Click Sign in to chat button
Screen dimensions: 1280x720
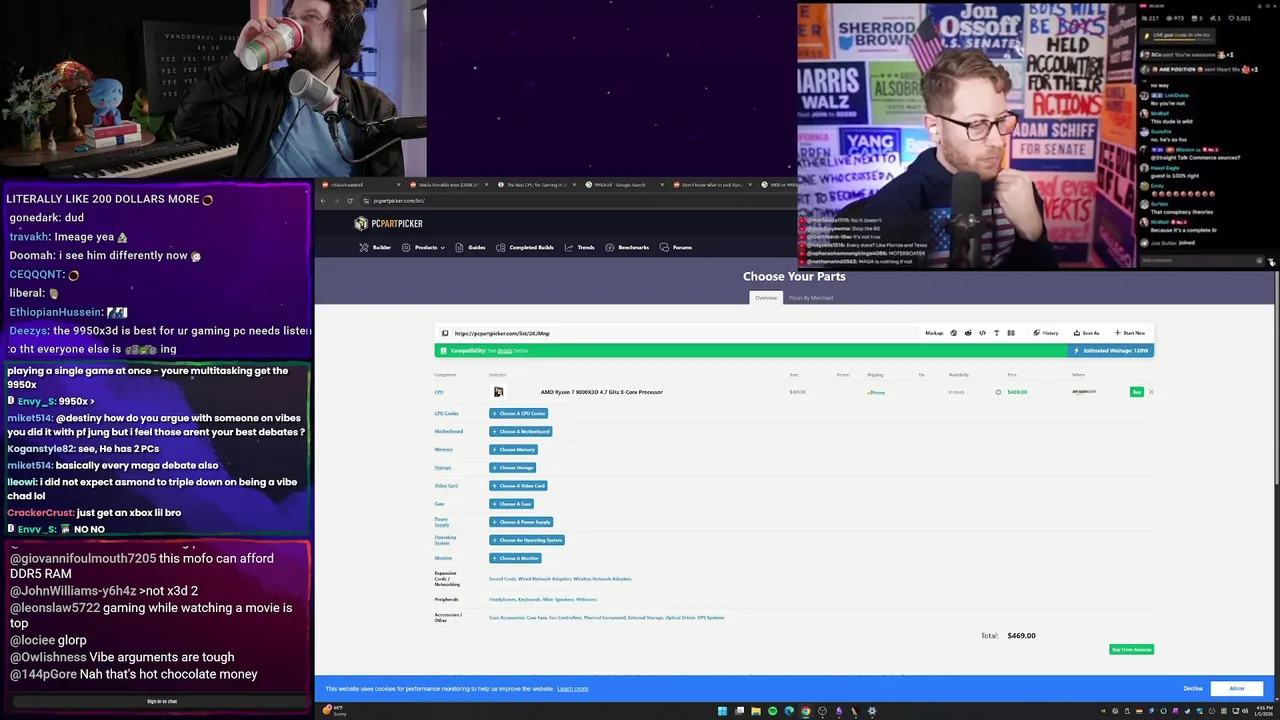tap(162, 701)
